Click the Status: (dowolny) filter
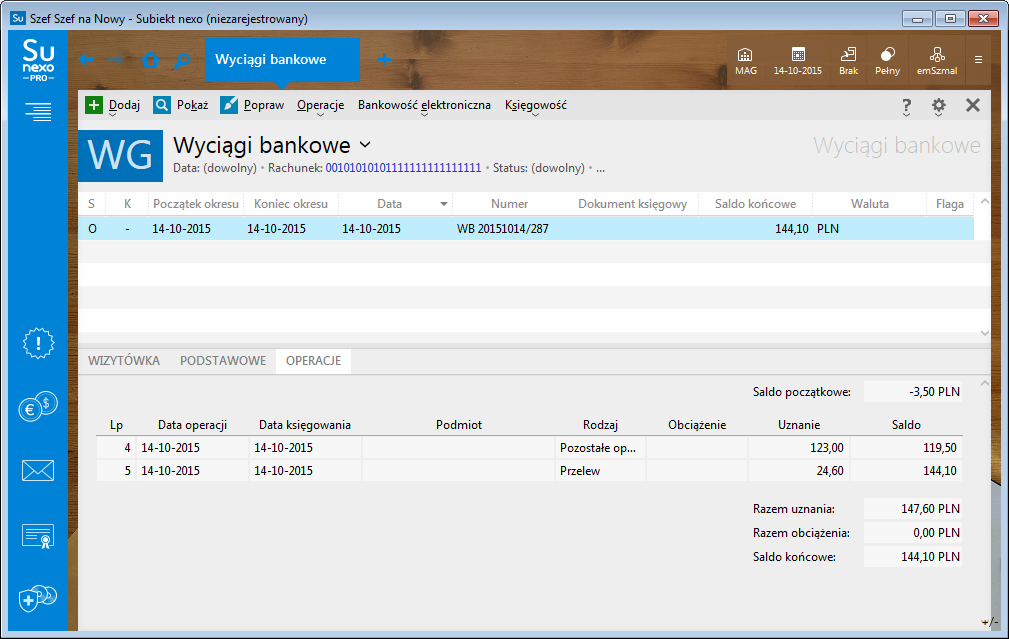The width and height of the screenshot is (1009, 639). (539, 168)
